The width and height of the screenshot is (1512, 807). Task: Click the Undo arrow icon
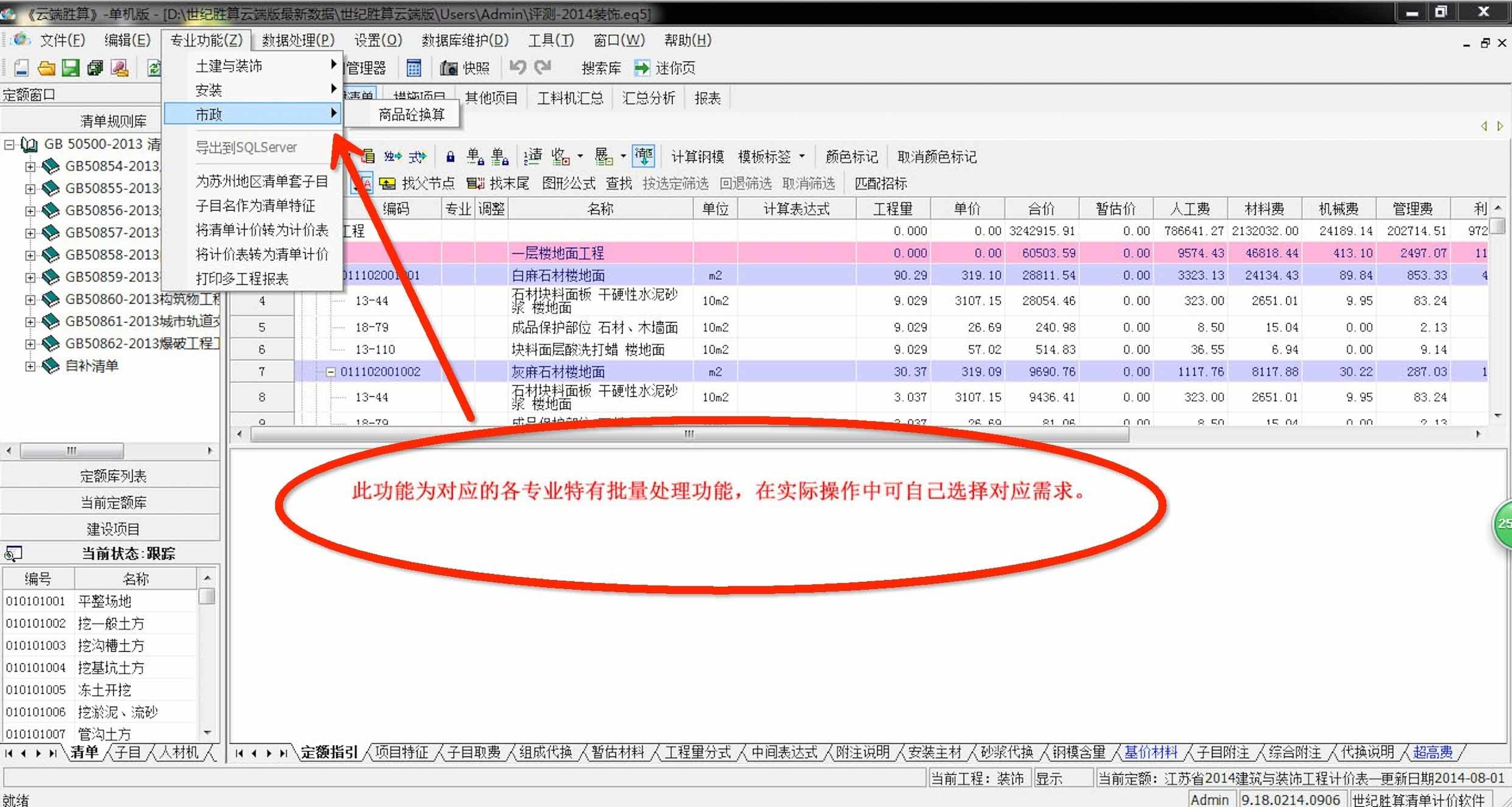click(518, 67)
